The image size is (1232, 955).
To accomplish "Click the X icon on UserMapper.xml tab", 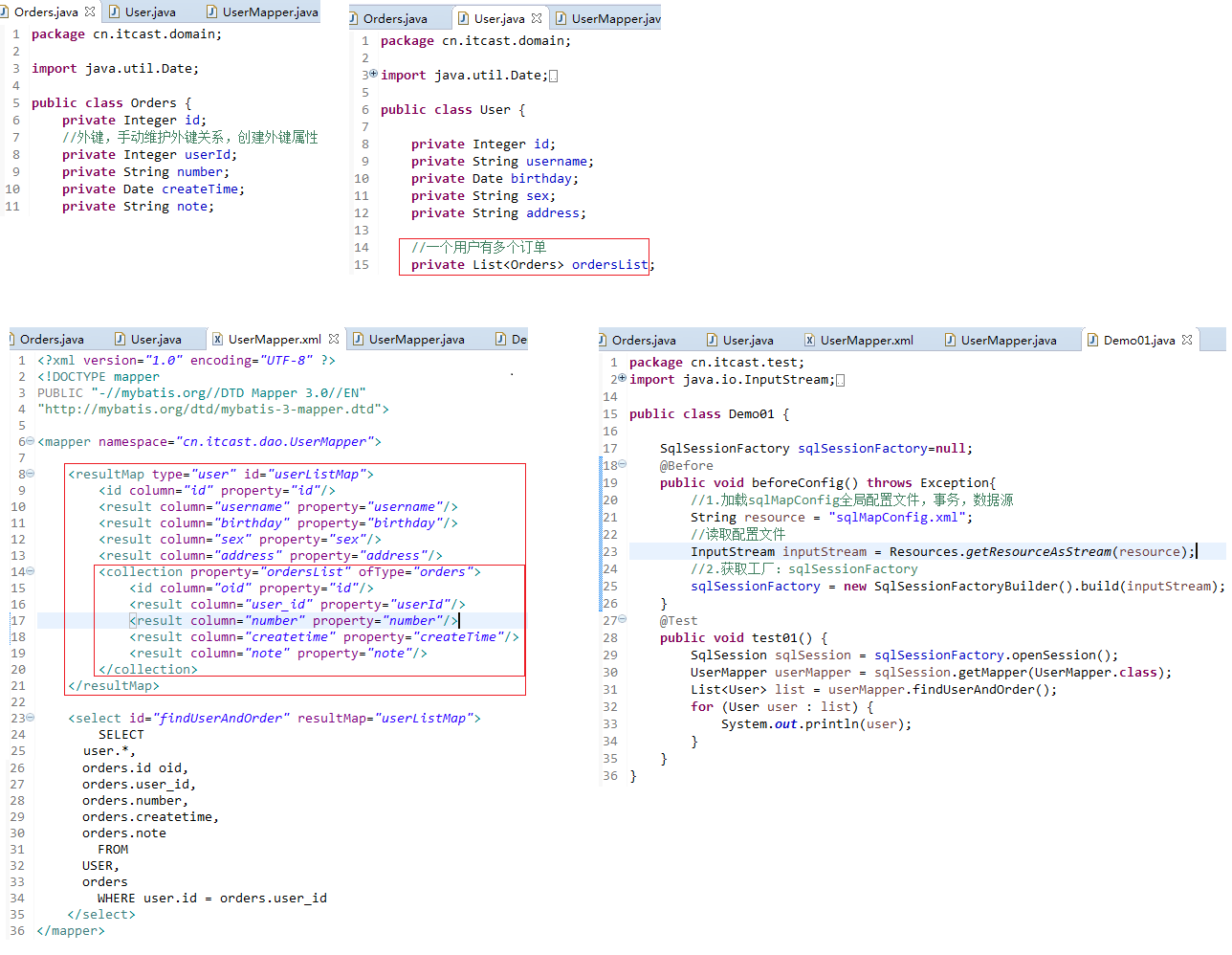I will tap(334, 339).
